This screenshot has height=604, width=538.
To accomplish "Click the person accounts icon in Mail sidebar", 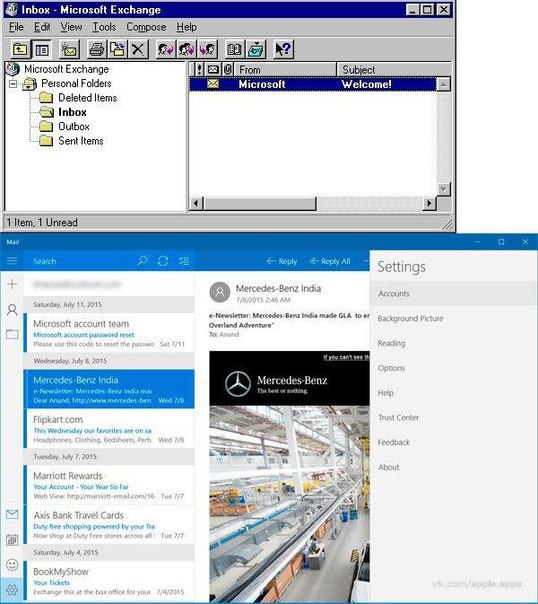I will point(12,310).
